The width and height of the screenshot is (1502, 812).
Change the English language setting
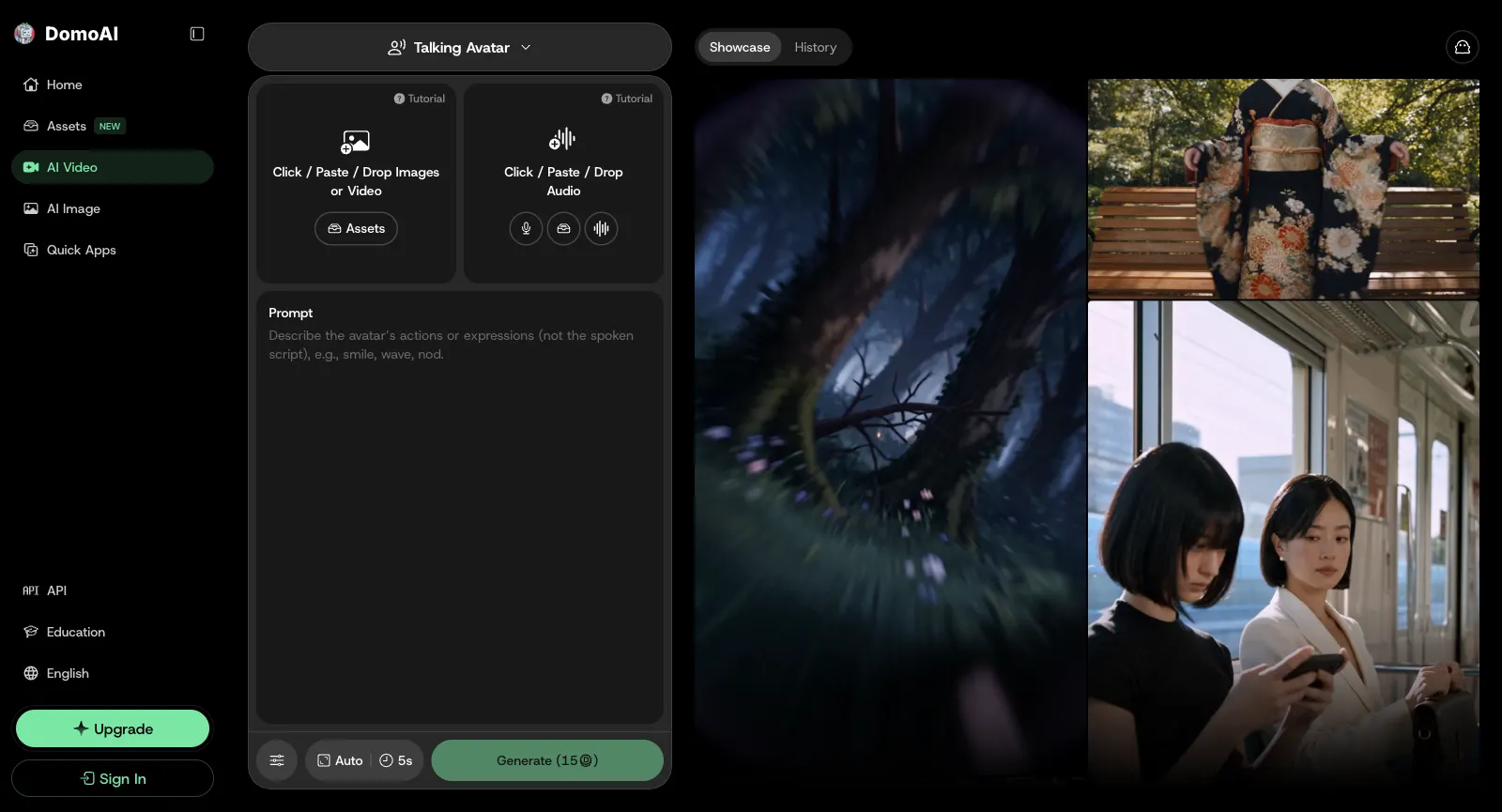coord(113,673)
